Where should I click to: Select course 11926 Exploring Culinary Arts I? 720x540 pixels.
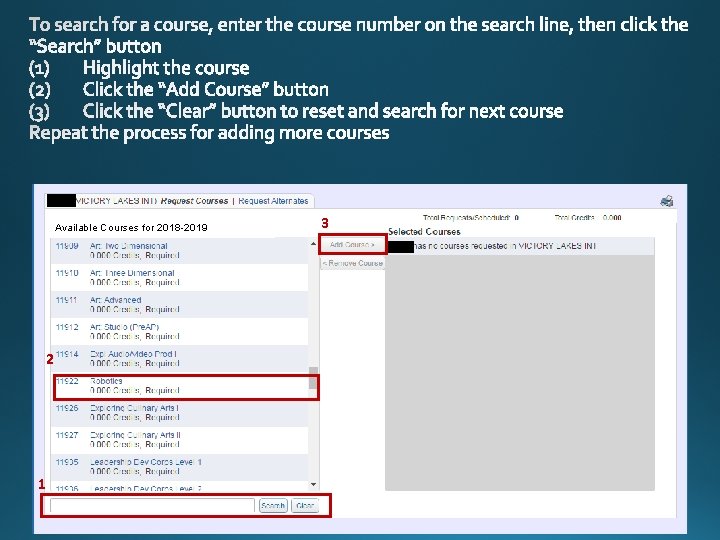pos(180,413)
